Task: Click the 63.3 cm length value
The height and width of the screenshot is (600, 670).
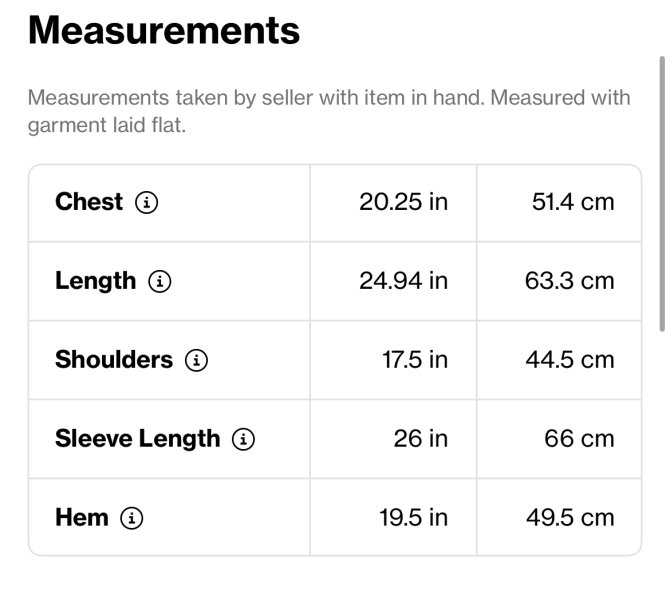Action: [570, 281]
